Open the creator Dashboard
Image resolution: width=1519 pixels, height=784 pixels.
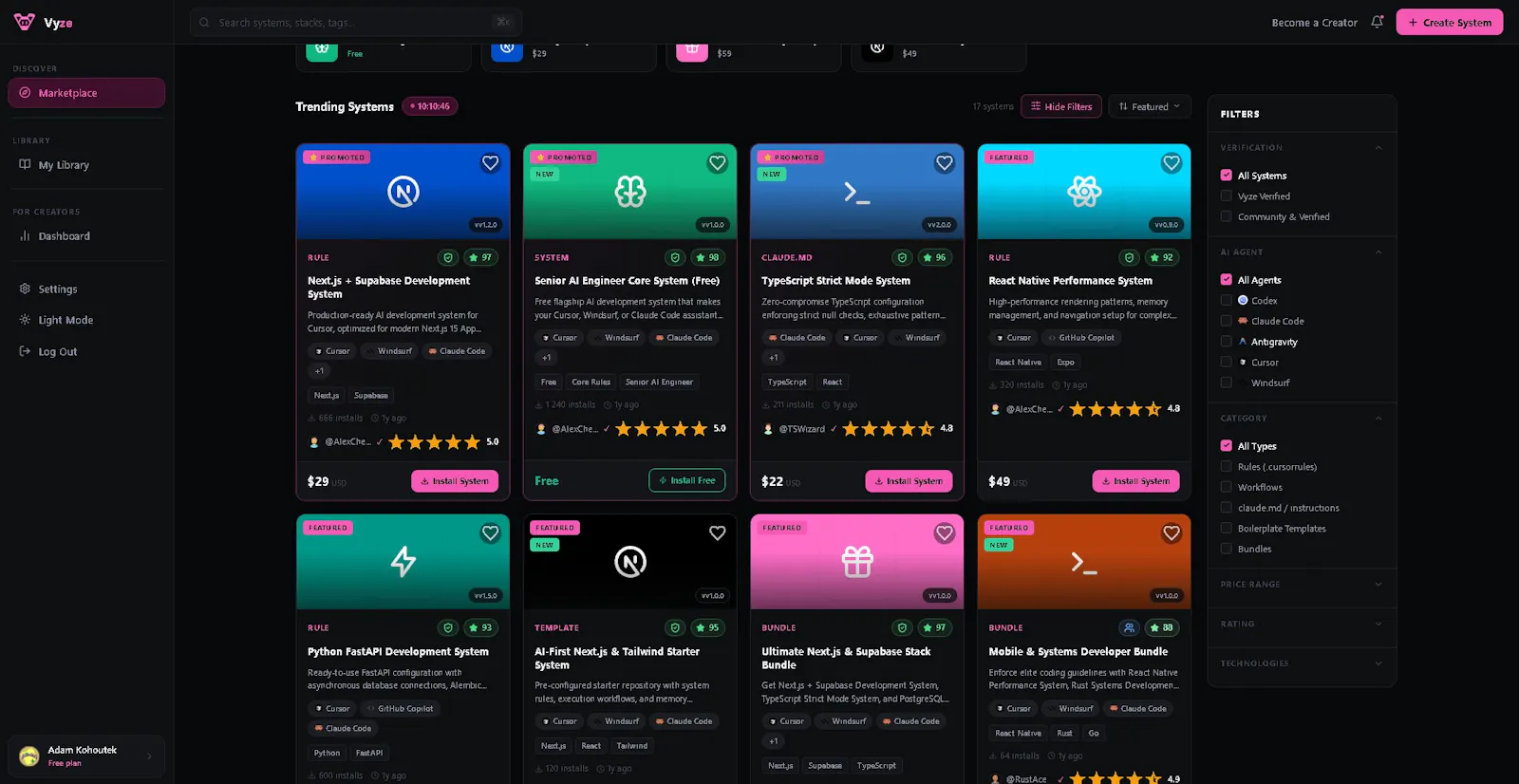click(86, 236)
